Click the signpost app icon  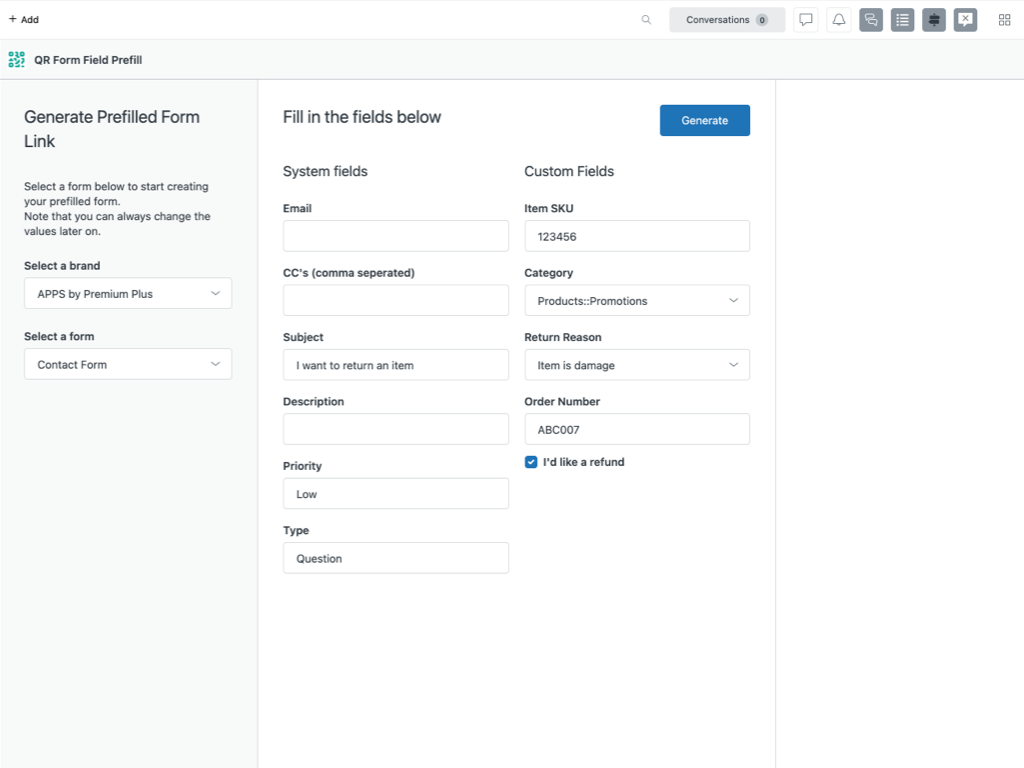pyautogui.click(x=934, y=20)
